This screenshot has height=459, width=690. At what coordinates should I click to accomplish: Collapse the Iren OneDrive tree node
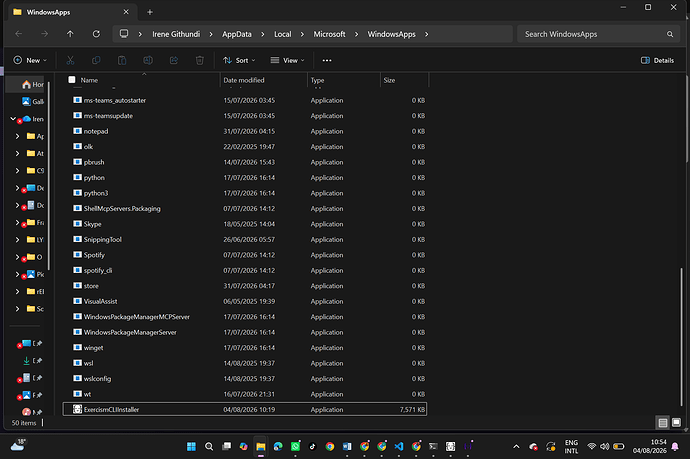click(x=13, y=119)
